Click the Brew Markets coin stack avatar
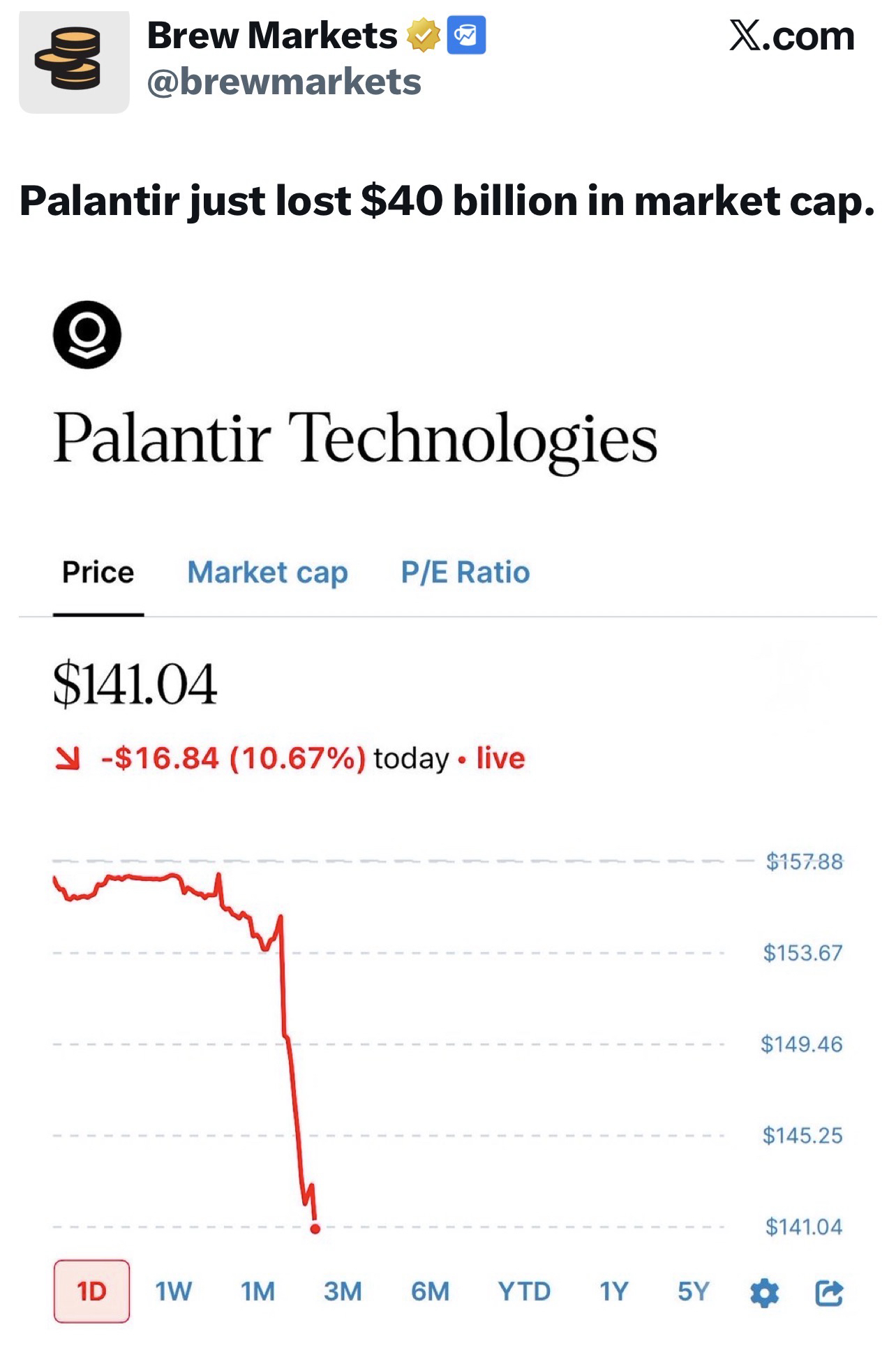Viewport: 896px width, 1355px height. pyautogui.click(x=73, y=61)
